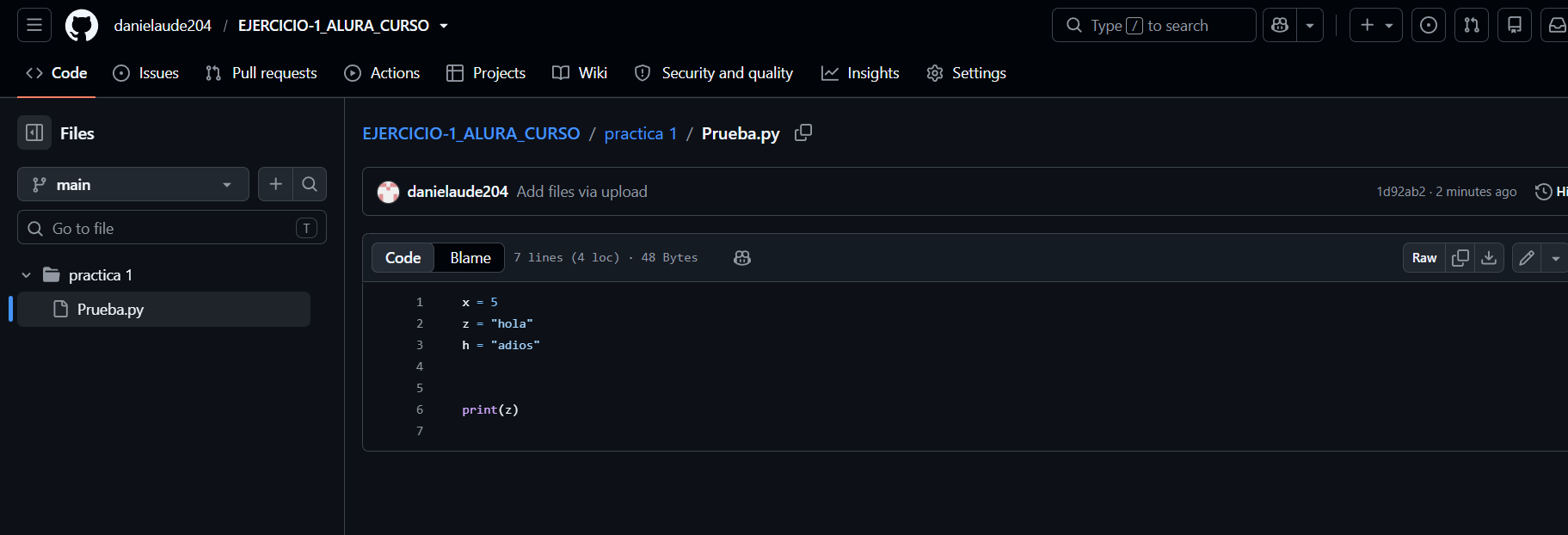
Task: Search this repository's files icon
Action: (x=310, y=184)
